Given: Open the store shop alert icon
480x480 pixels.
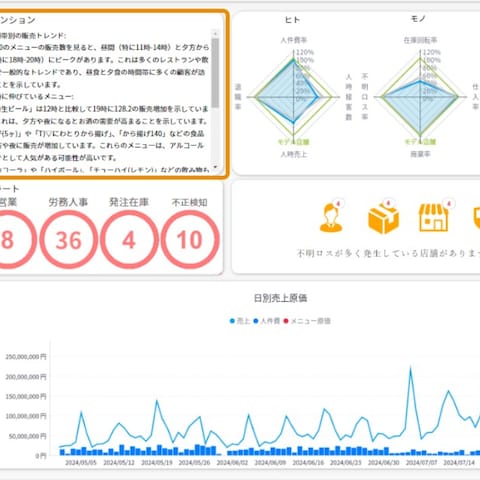Looking at the screenshot, I should pyautogui.click(x=433, y=218).
